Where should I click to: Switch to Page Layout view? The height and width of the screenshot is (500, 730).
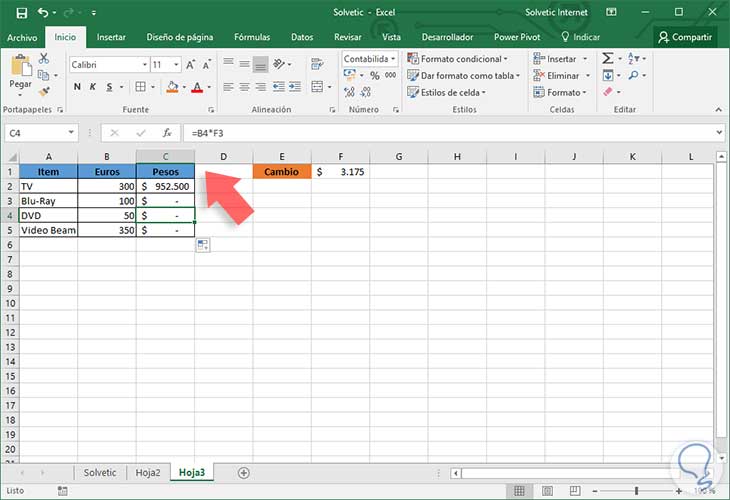click(x=548, y=491)
